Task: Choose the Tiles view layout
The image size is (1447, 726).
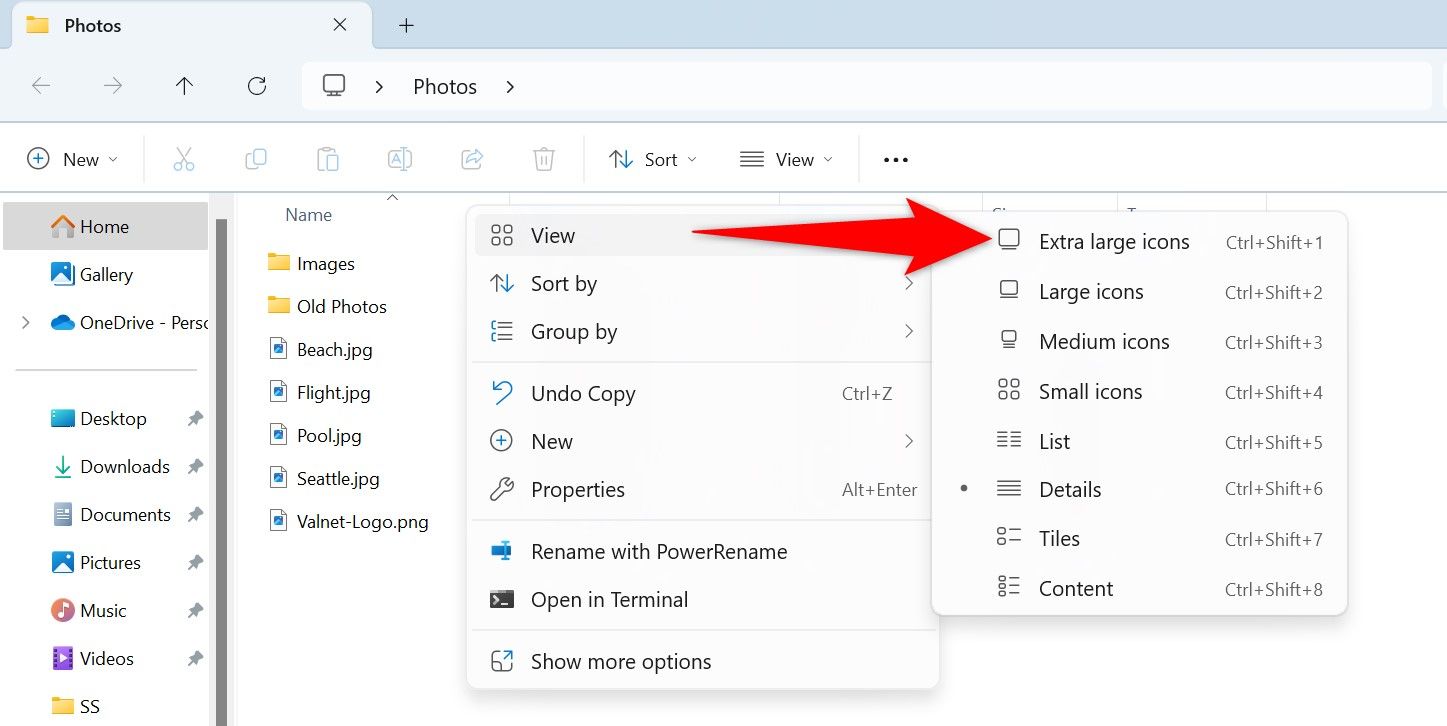Action: (1059, 539)
